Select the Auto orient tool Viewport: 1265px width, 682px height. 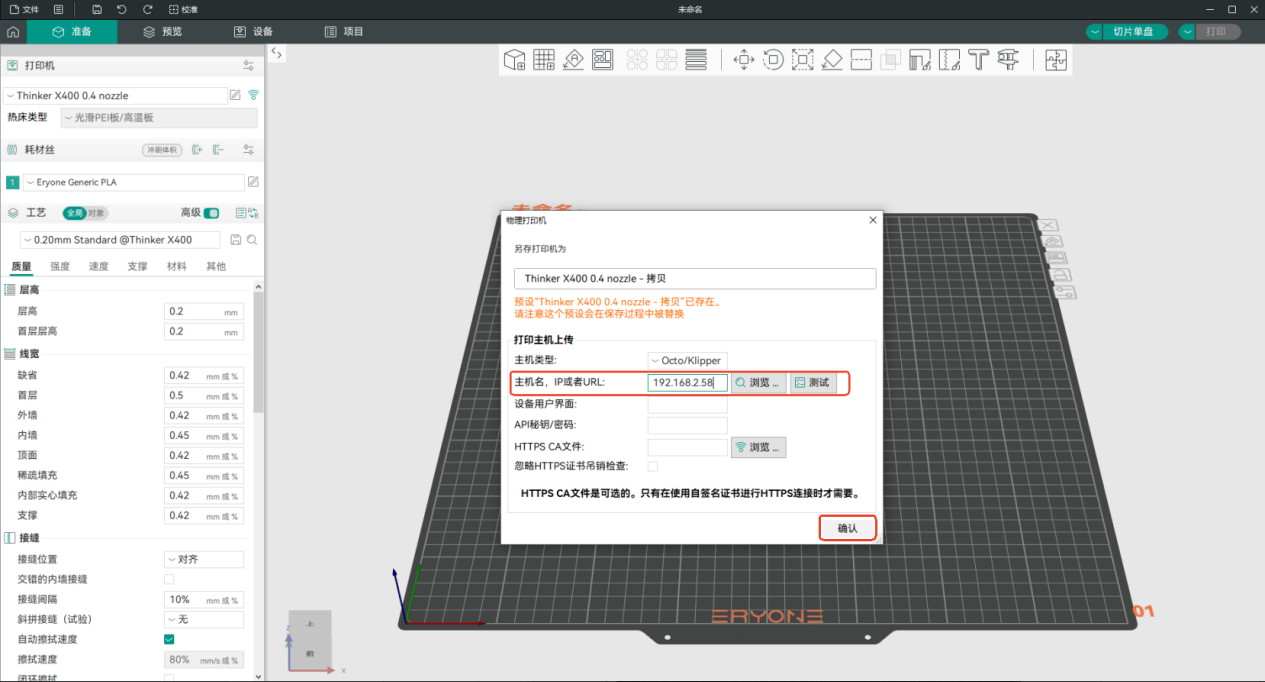pos(573,60)
